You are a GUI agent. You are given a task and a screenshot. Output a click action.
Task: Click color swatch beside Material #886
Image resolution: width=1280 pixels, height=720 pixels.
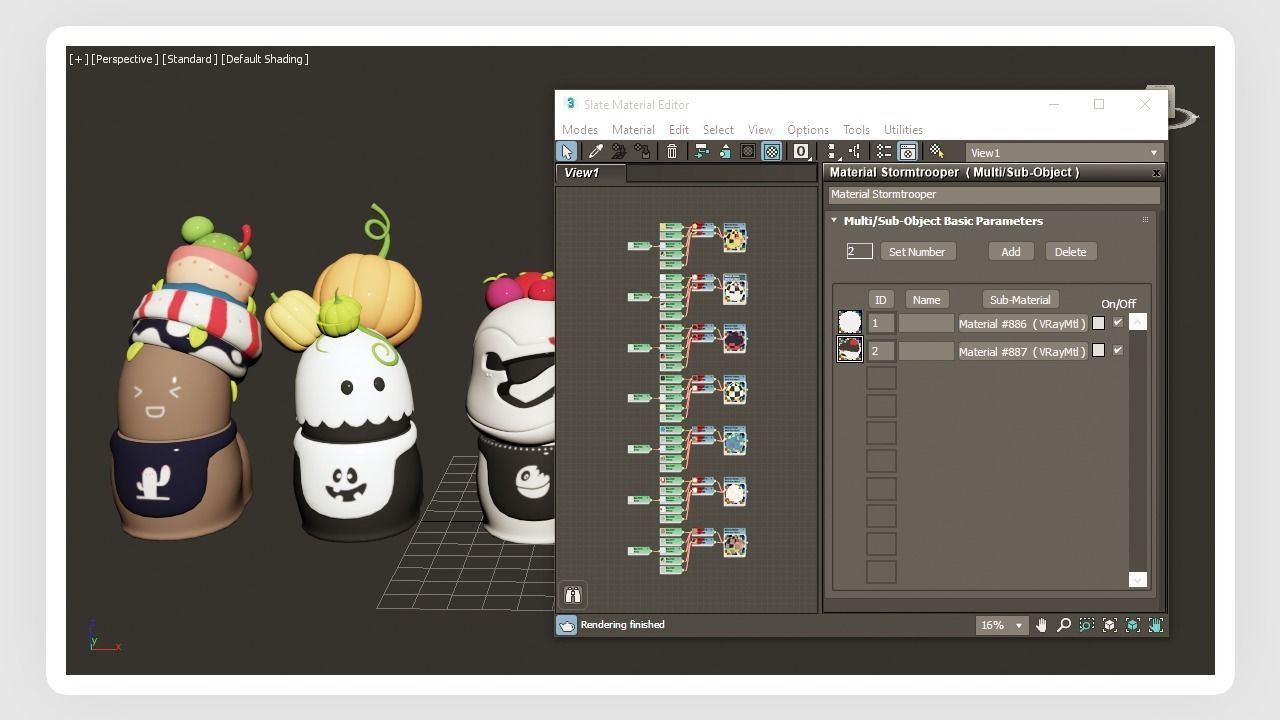point(1098,323)
